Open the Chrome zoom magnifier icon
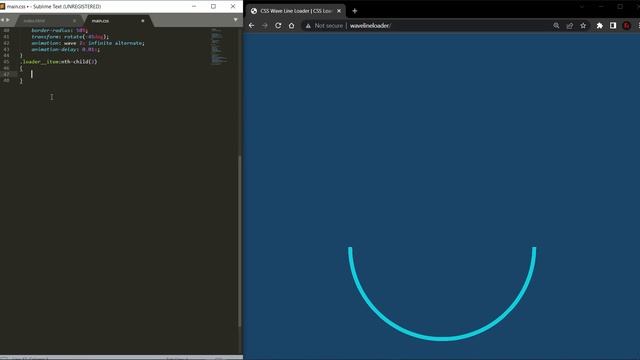 [x=556, y=25]
